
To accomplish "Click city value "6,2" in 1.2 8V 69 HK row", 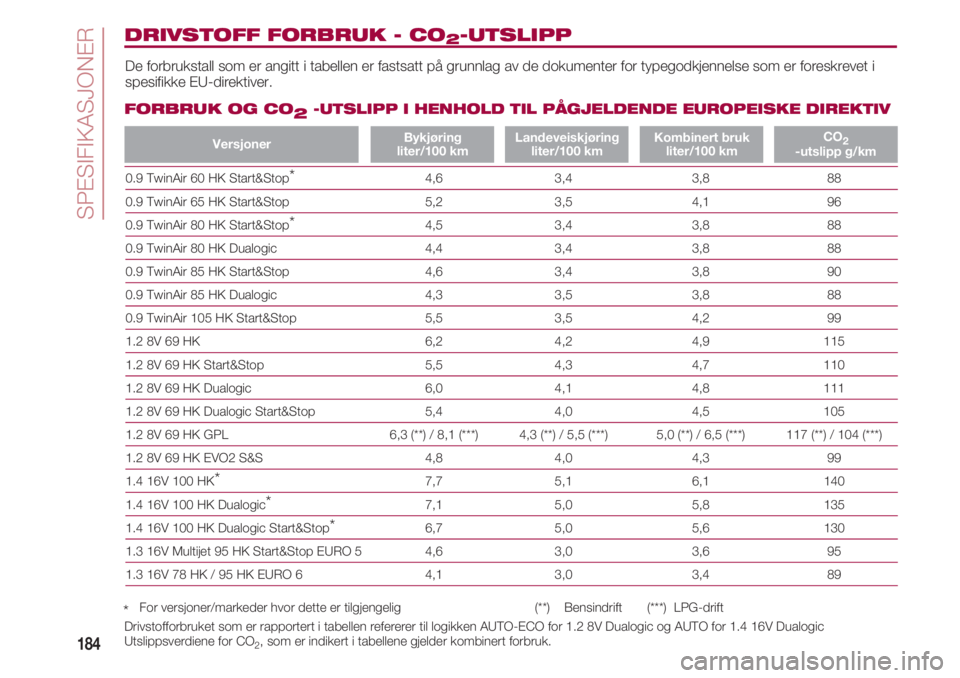I will [x=433, y=341].
